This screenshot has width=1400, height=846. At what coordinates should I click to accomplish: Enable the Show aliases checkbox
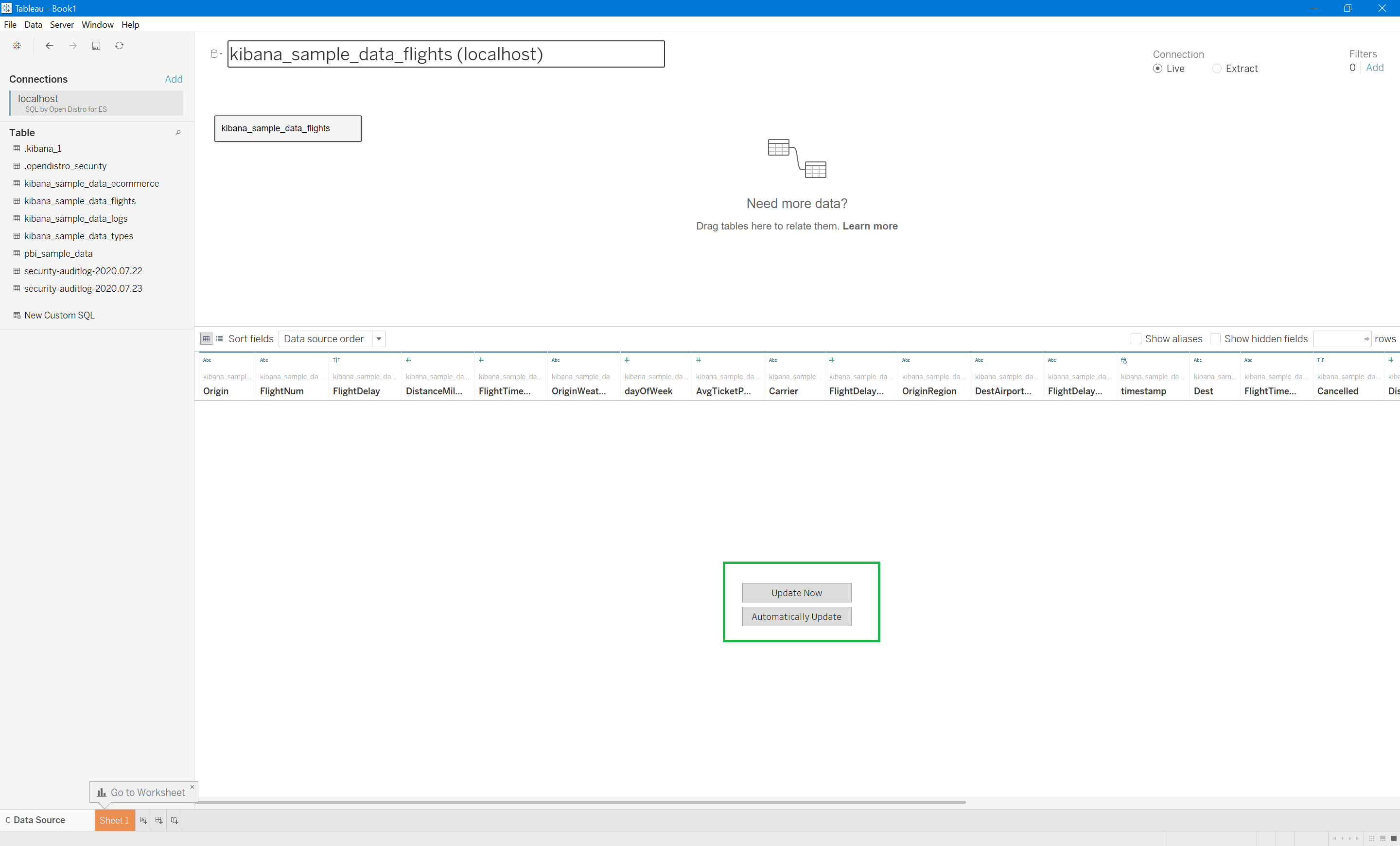1136,338
